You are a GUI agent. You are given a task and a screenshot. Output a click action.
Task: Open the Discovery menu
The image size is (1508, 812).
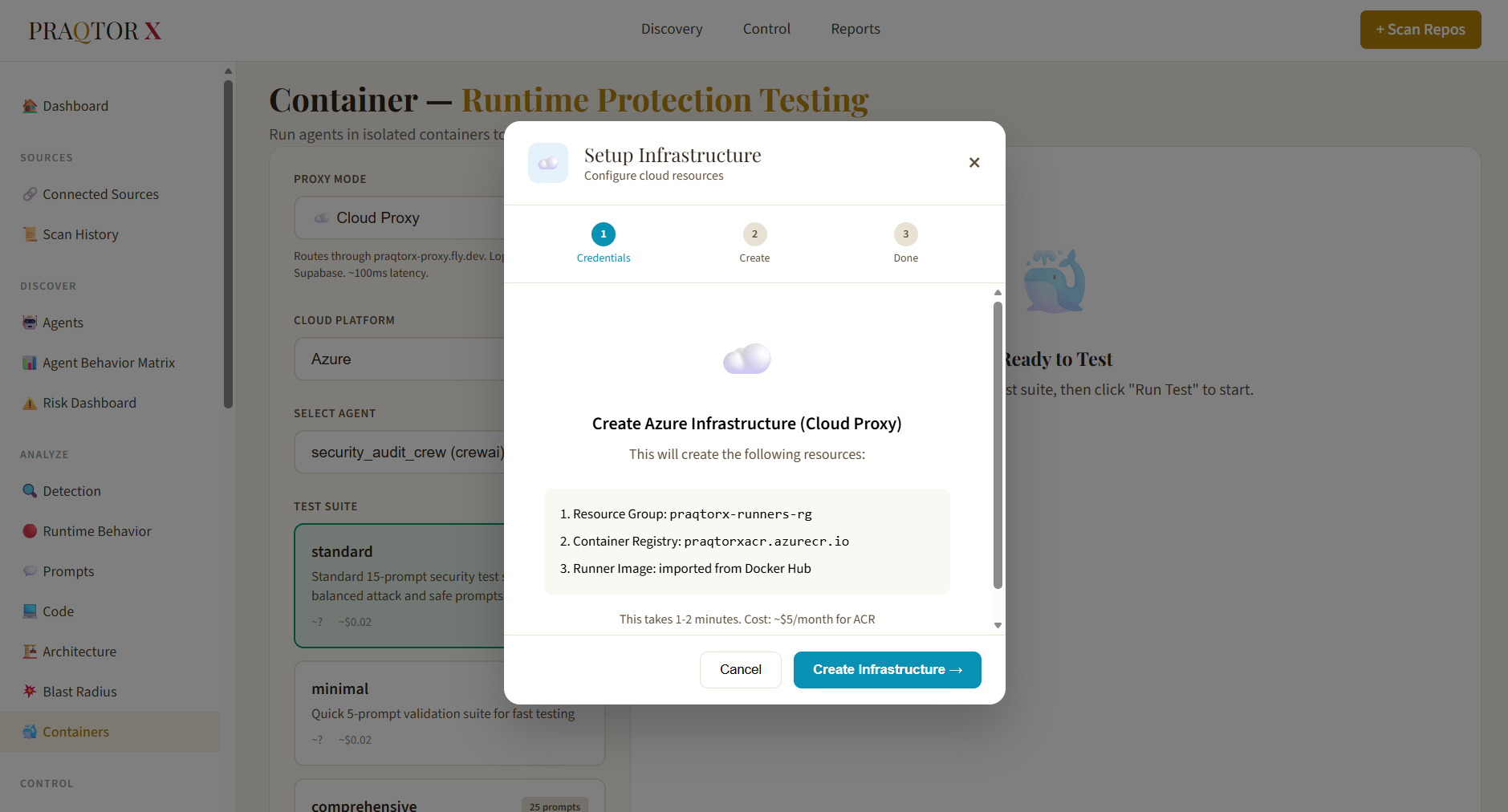pos(672,29)
